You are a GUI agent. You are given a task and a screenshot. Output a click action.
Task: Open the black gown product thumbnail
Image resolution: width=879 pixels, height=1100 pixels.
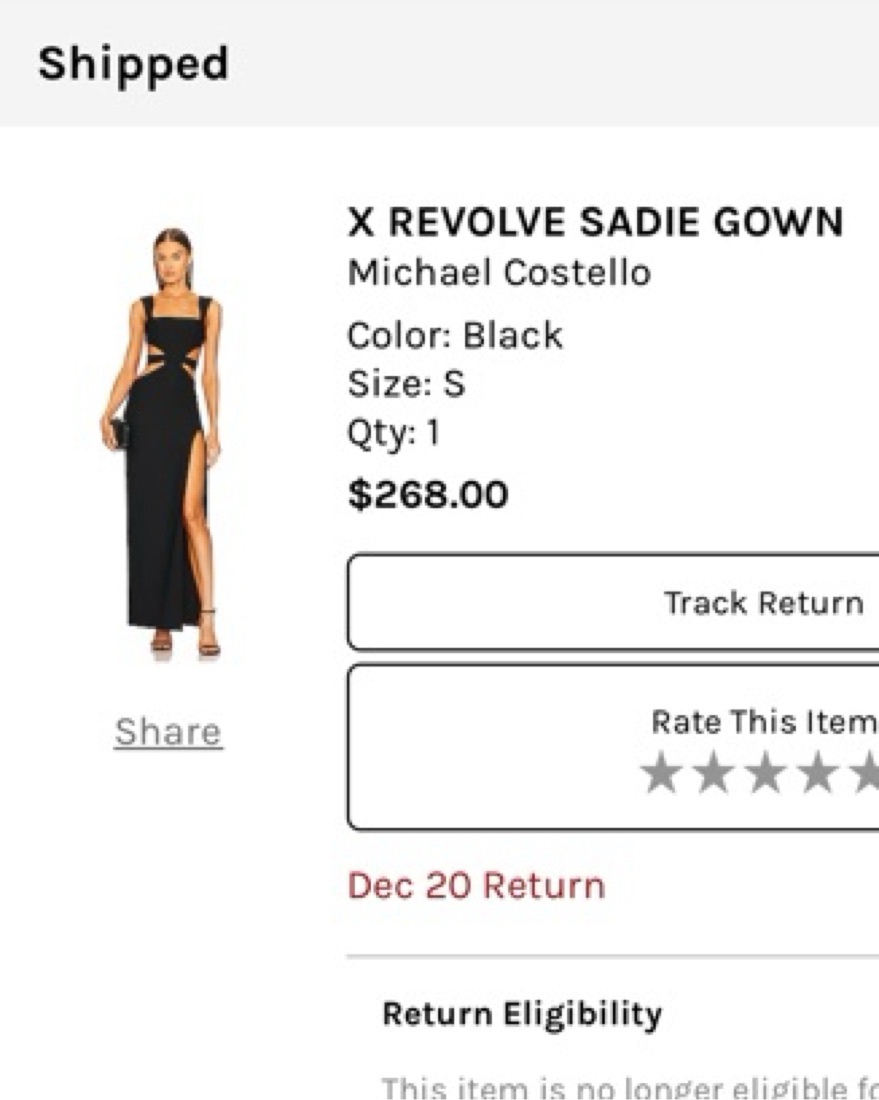click(x=166, y=440)
